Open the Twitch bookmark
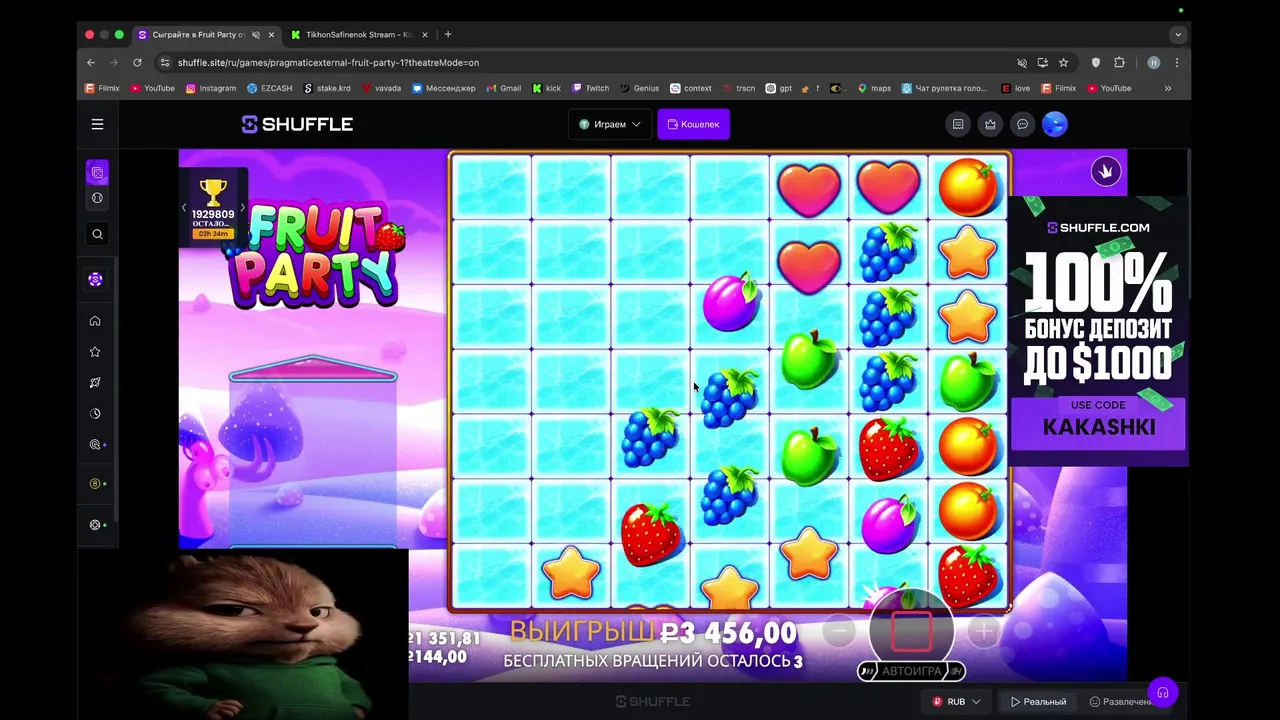 coord(591,88)
